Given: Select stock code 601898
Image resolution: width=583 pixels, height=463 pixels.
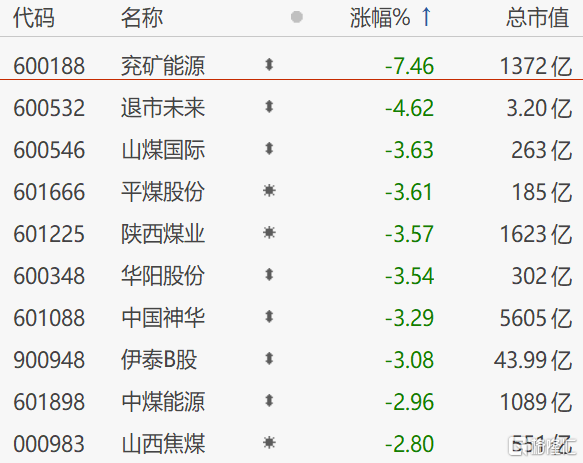Looking at the screenshot, I should (49, 402).
